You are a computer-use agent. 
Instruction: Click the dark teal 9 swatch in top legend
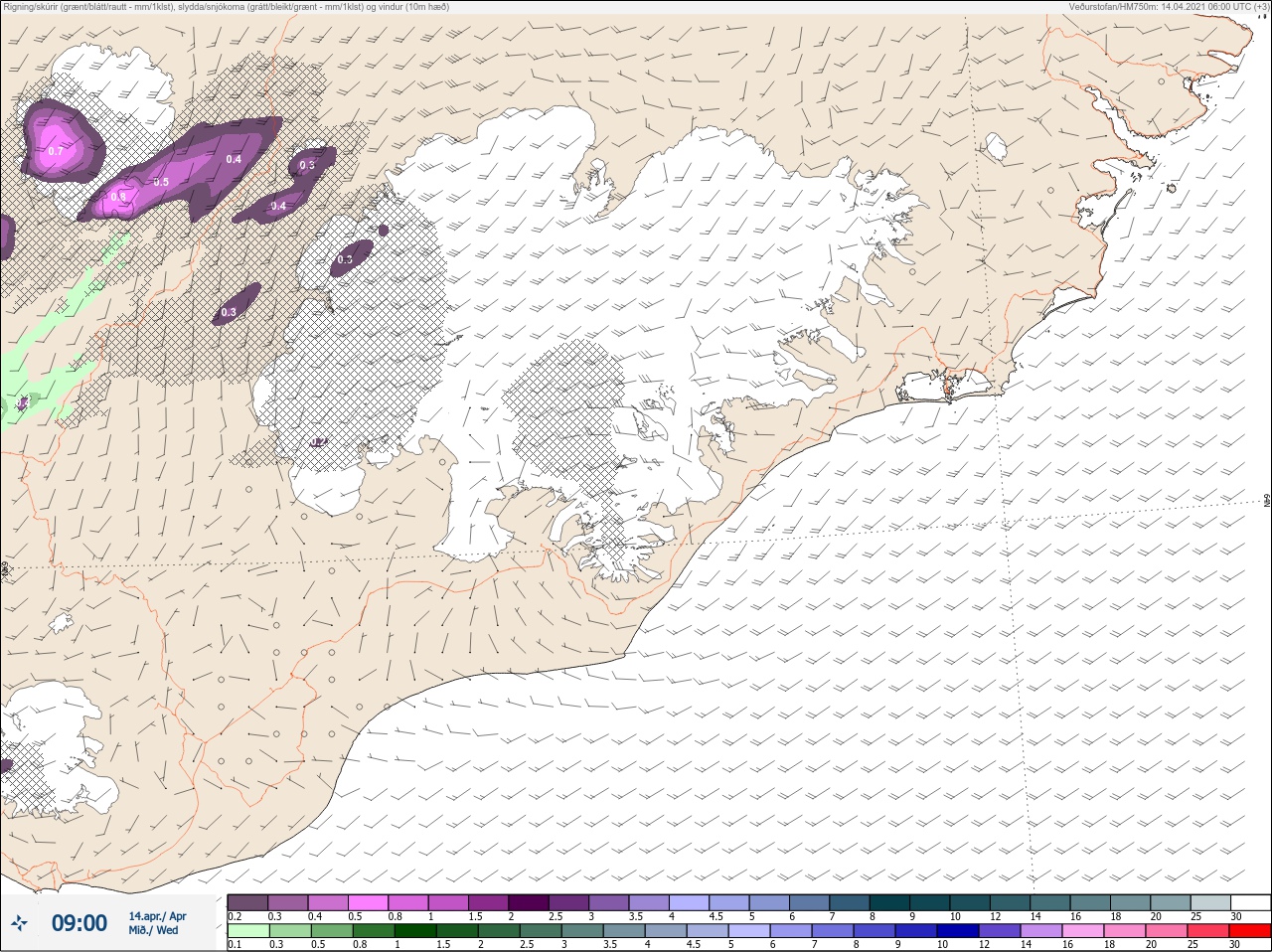(929, 902)
